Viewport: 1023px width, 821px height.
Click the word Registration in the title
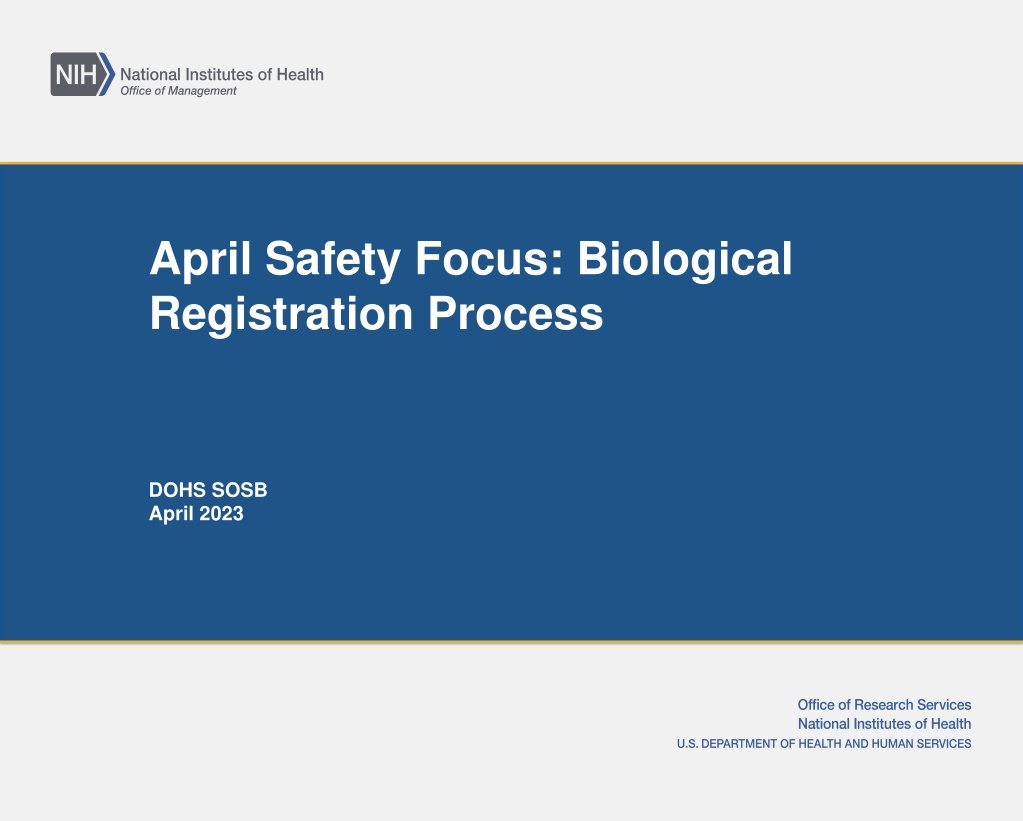(282, 315)
